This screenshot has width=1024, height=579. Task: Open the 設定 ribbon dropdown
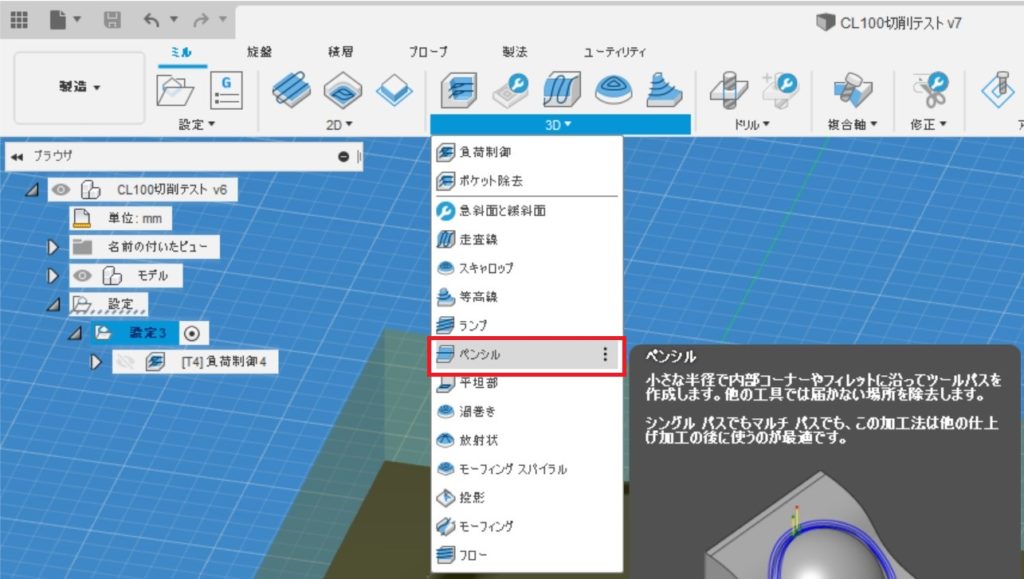pyautogui.click(x=197, y=124)
